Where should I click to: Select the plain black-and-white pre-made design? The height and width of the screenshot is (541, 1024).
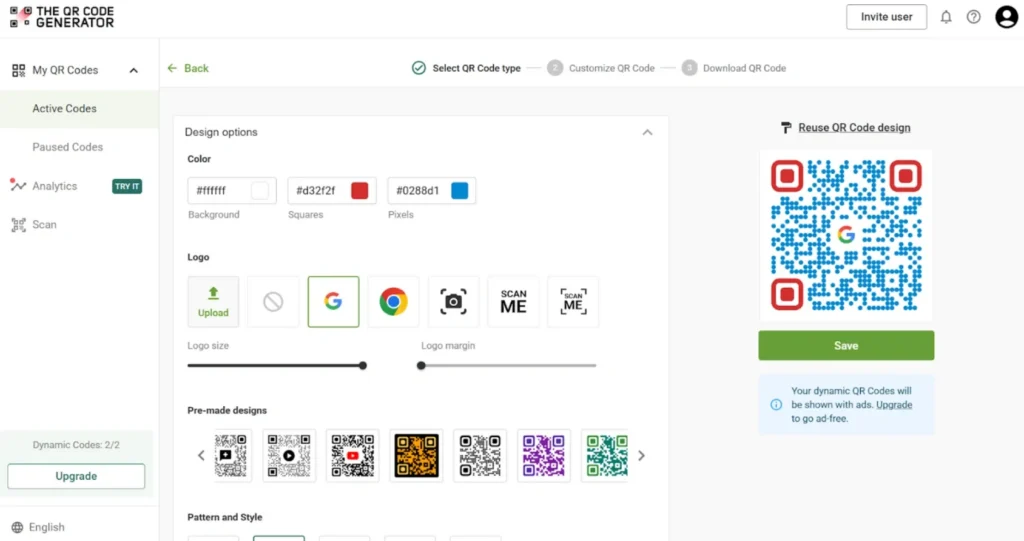point(480,455)
